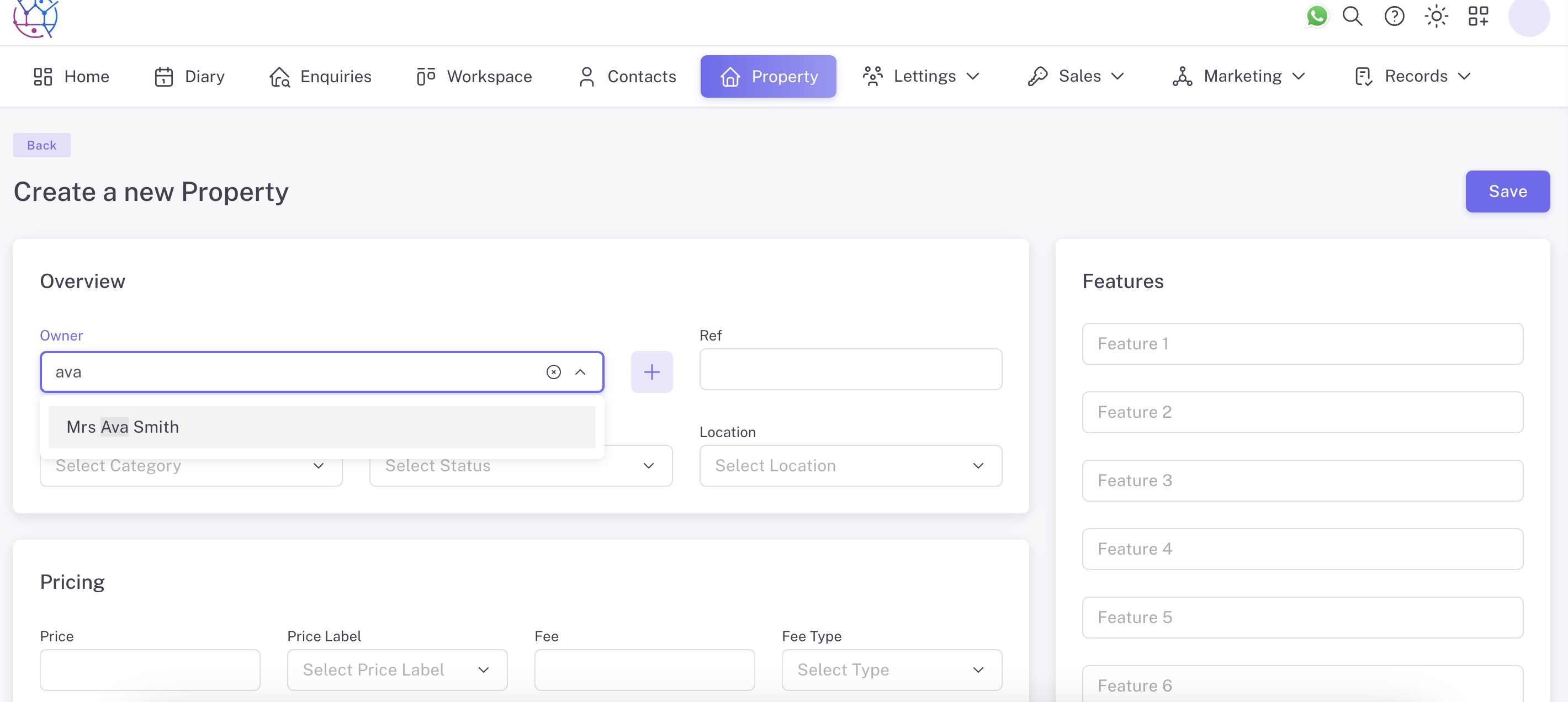Select Mrs Ava Smith from suggestions
1568x702 pixels.
point(321,427)
